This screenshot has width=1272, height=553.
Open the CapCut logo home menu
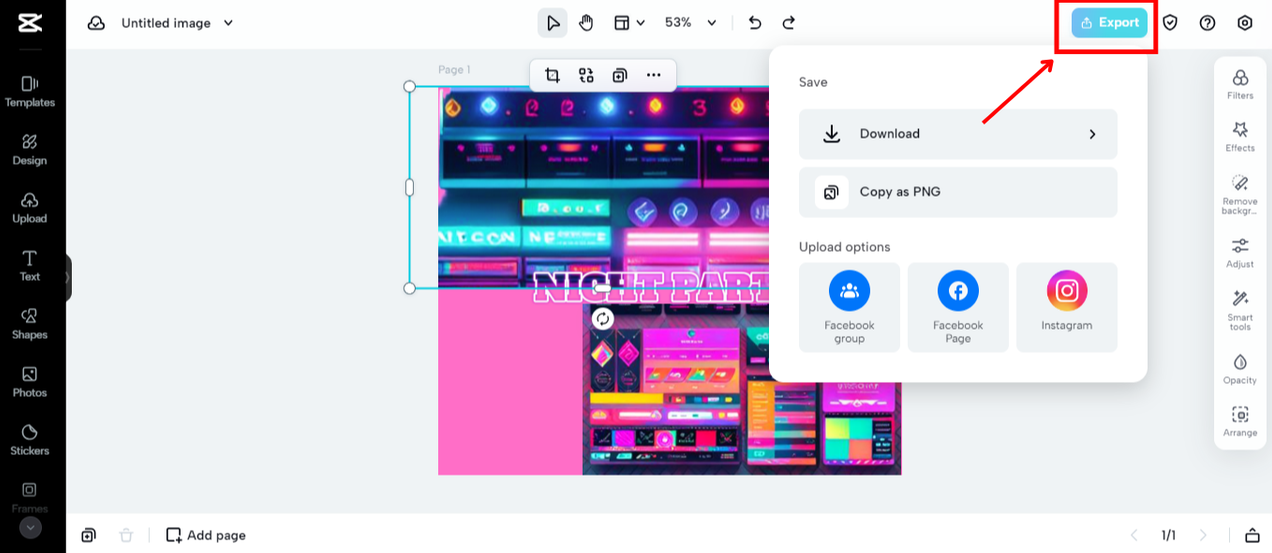[x=30, y=22]
